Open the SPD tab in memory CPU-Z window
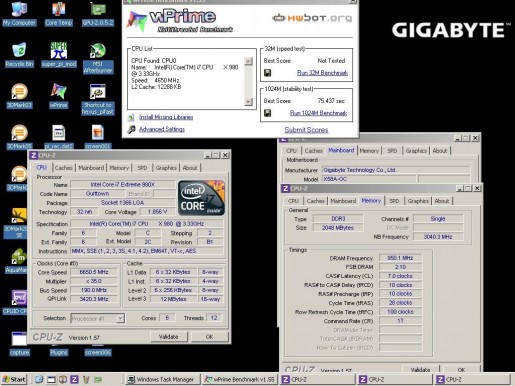Image resolution: width=515 pixels, height=386 pixels. [394, 201]
